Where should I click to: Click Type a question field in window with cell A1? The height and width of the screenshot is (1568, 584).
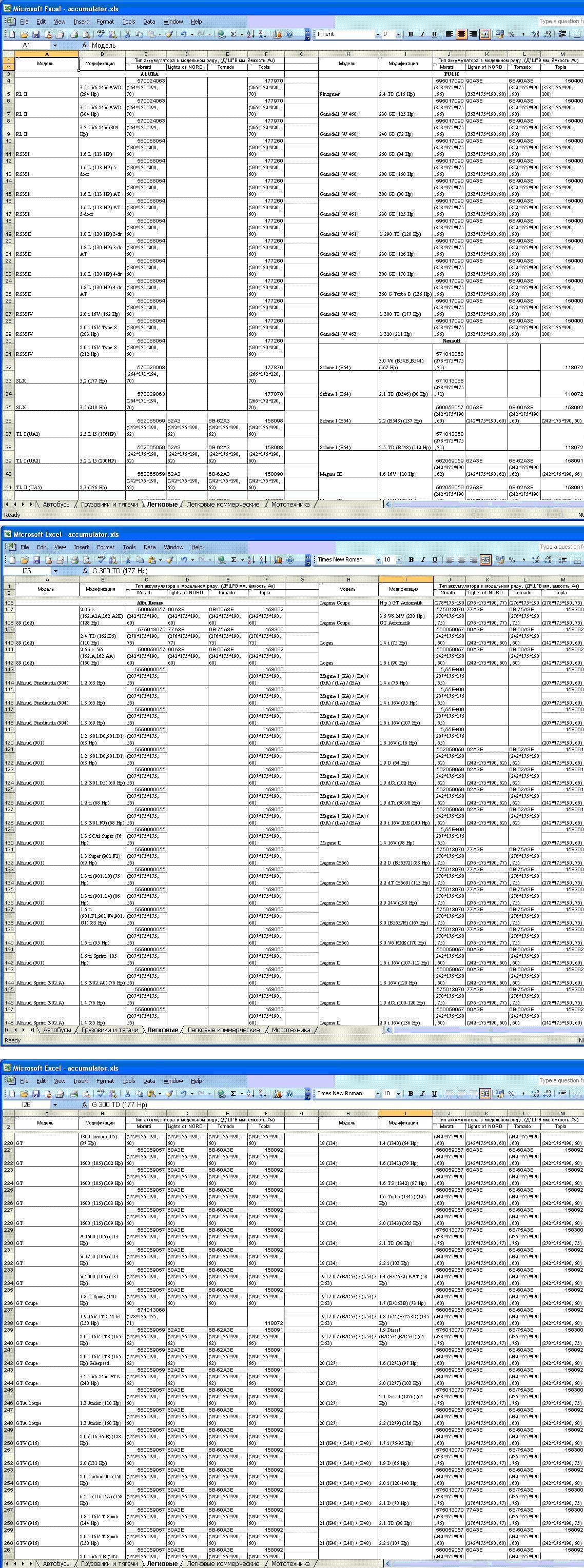560,22
